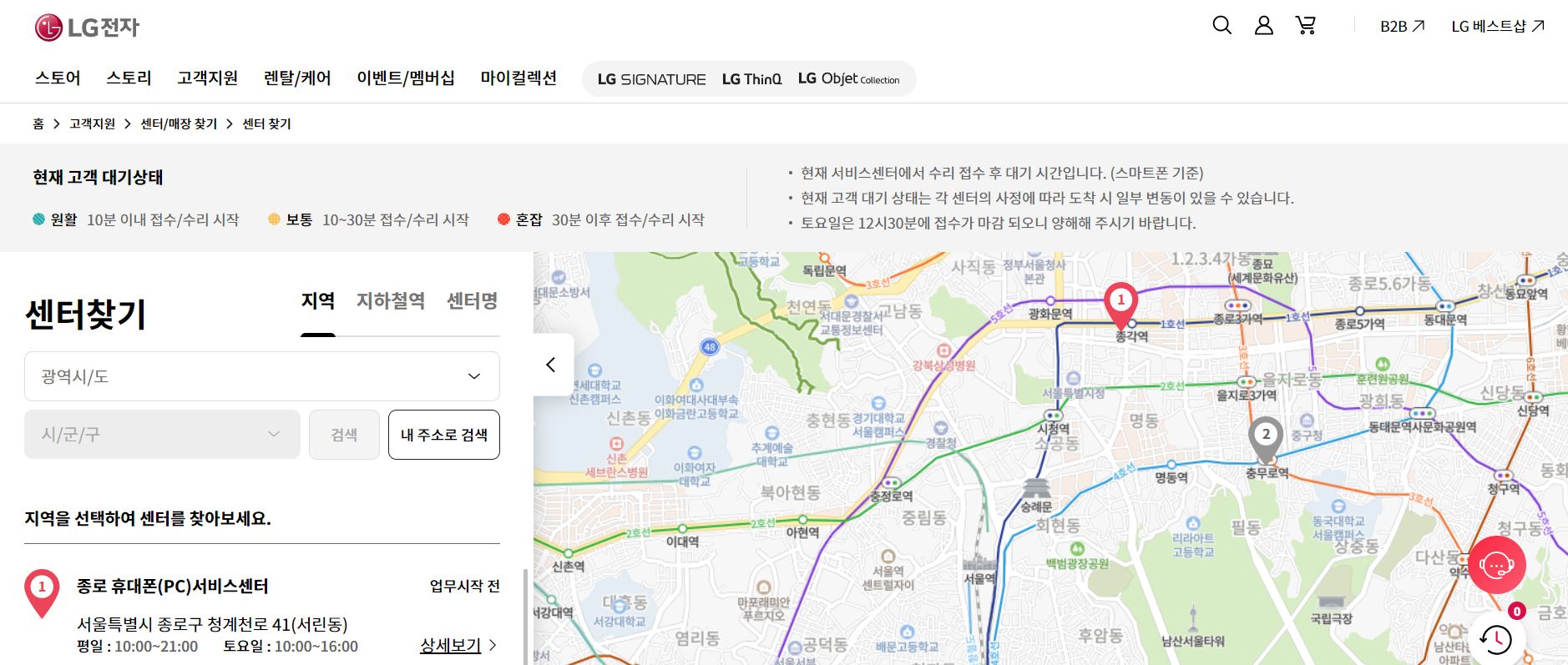Viewport: 1568px width, 665px height.
Task: Click 명동역 station label on the map
Action: (1171, 478)
